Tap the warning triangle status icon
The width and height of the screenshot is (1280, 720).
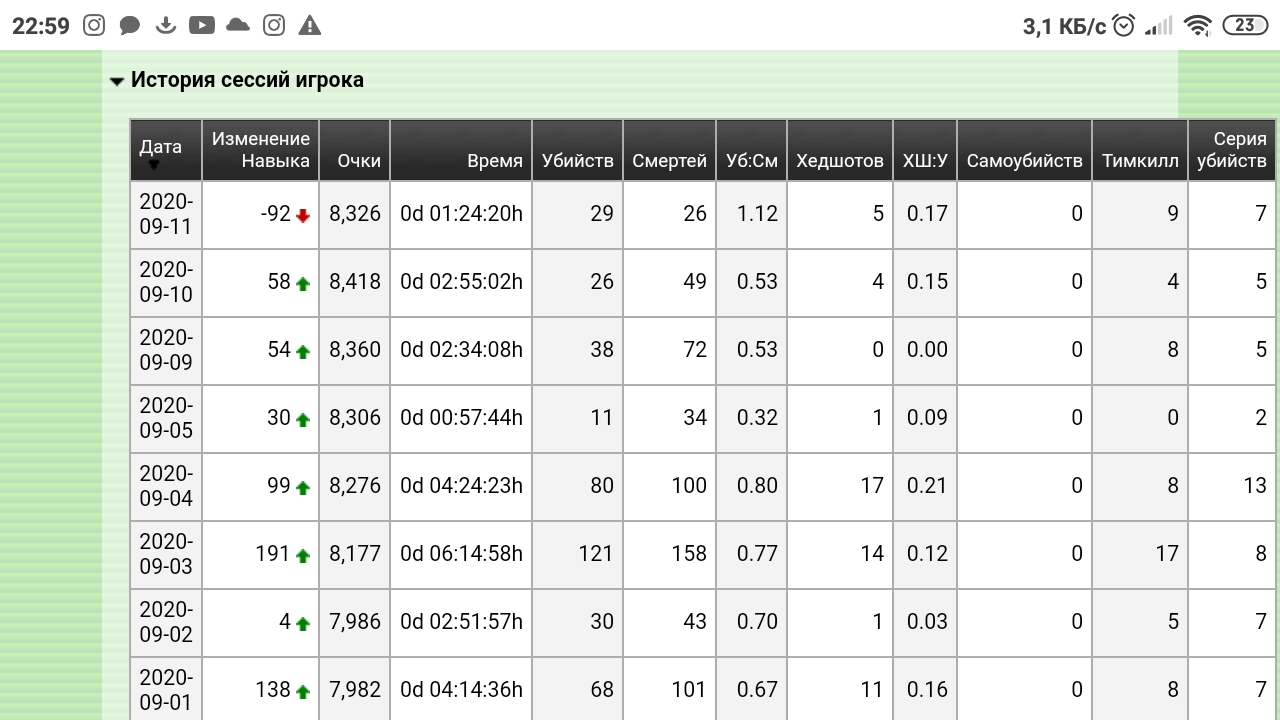(310, 26)
